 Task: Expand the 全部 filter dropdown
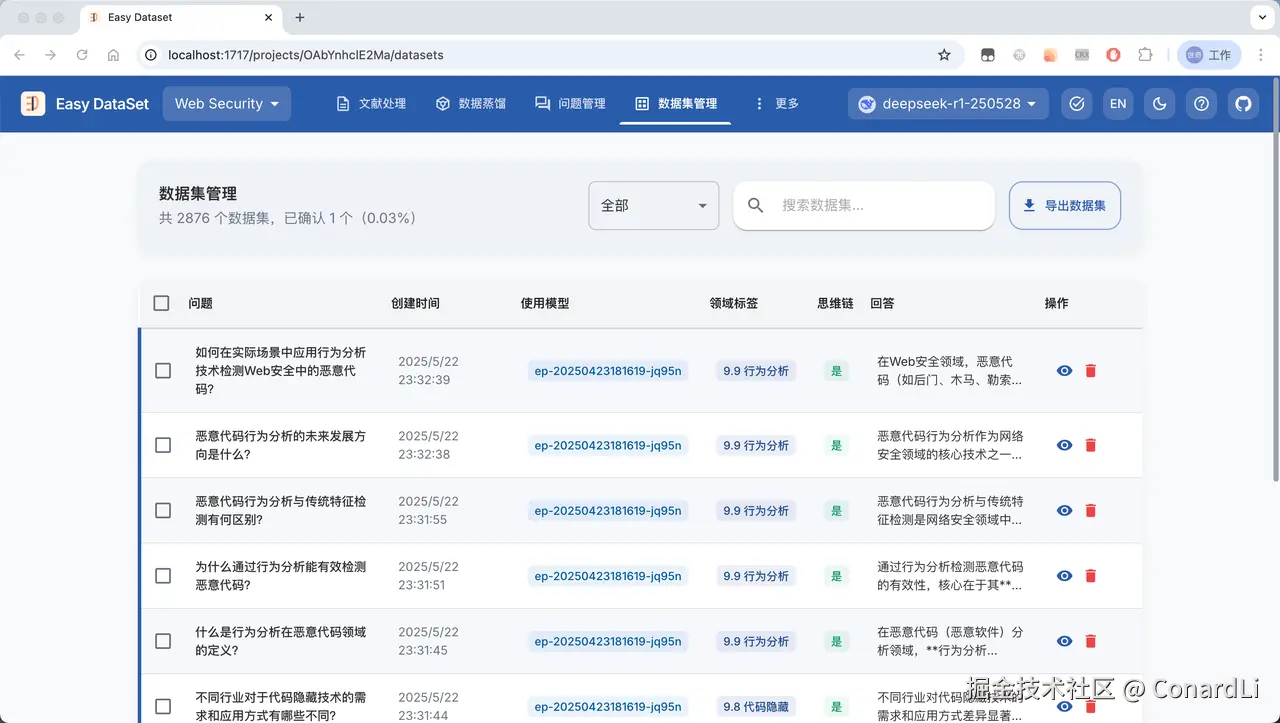point(654,206)
